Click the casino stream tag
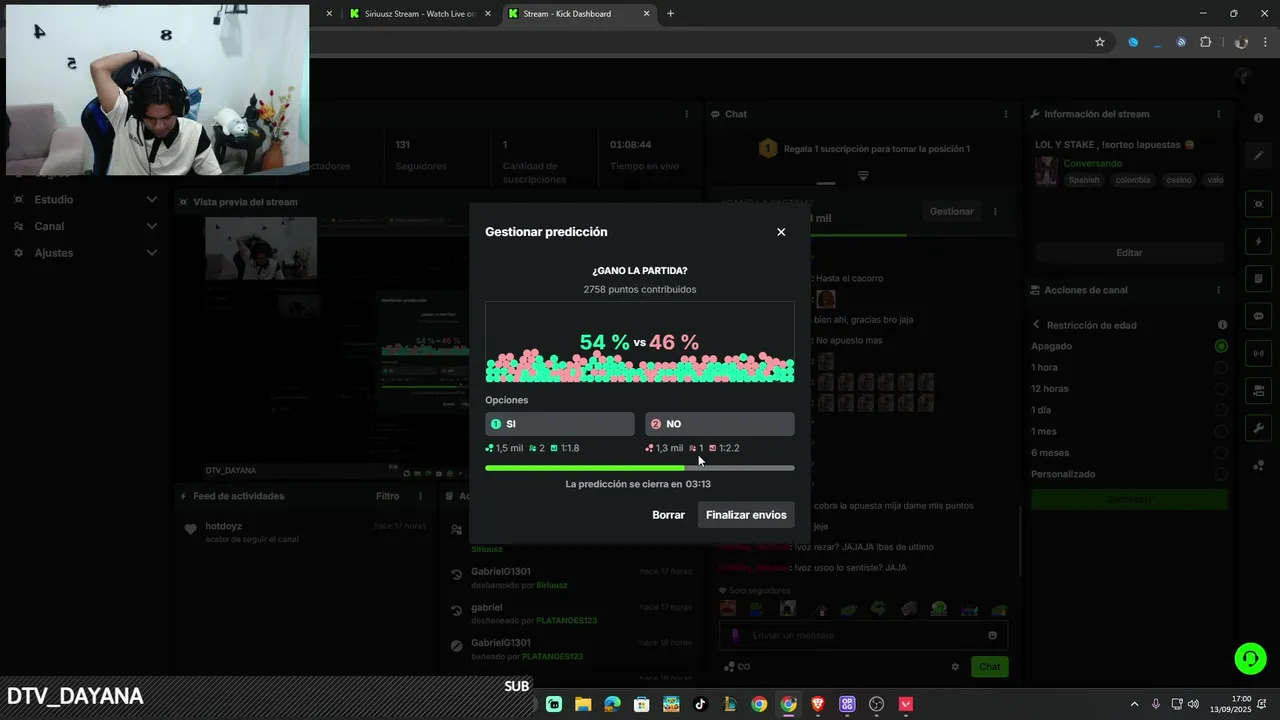The height and width of the screenshot is (720, 1280). coord(1179,180)
